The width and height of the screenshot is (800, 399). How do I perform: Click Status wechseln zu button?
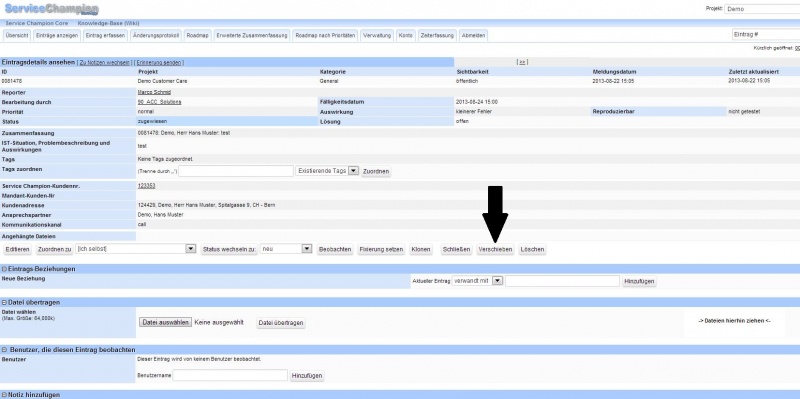(x=229, y=250)
